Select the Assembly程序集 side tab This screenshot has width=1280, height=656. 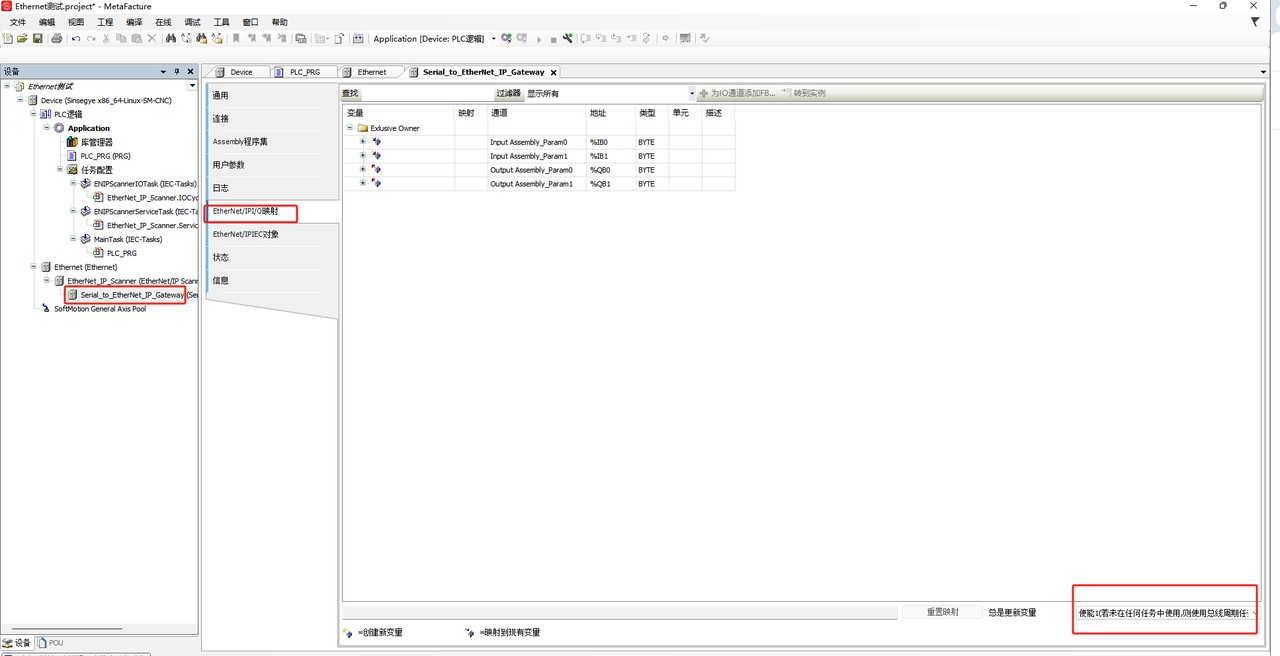coord(240,142)
